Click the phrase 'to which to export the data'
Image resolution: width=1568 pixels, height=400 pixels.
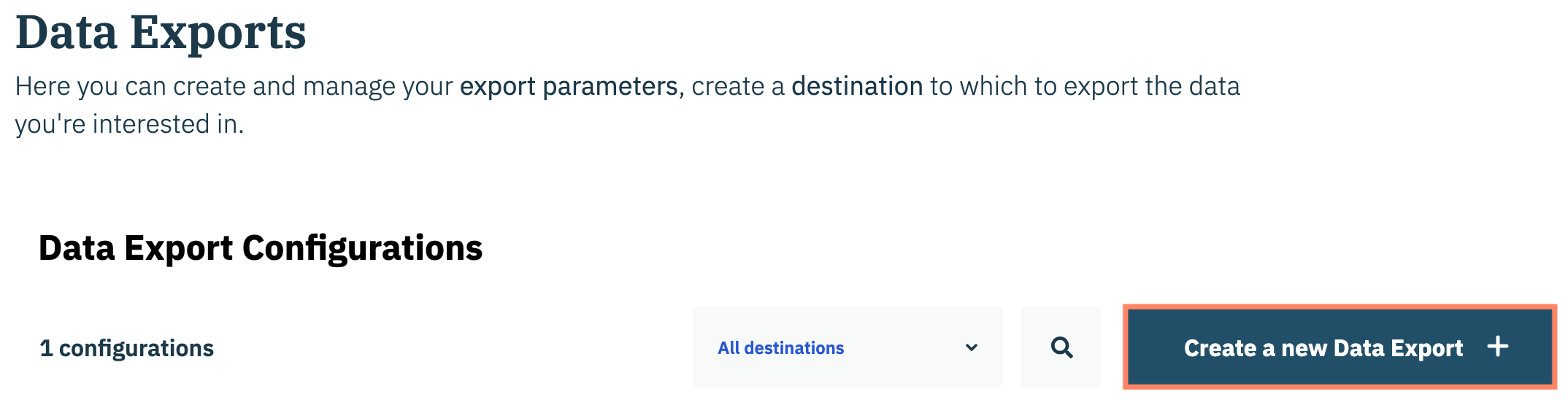(x=1085, y=86)
